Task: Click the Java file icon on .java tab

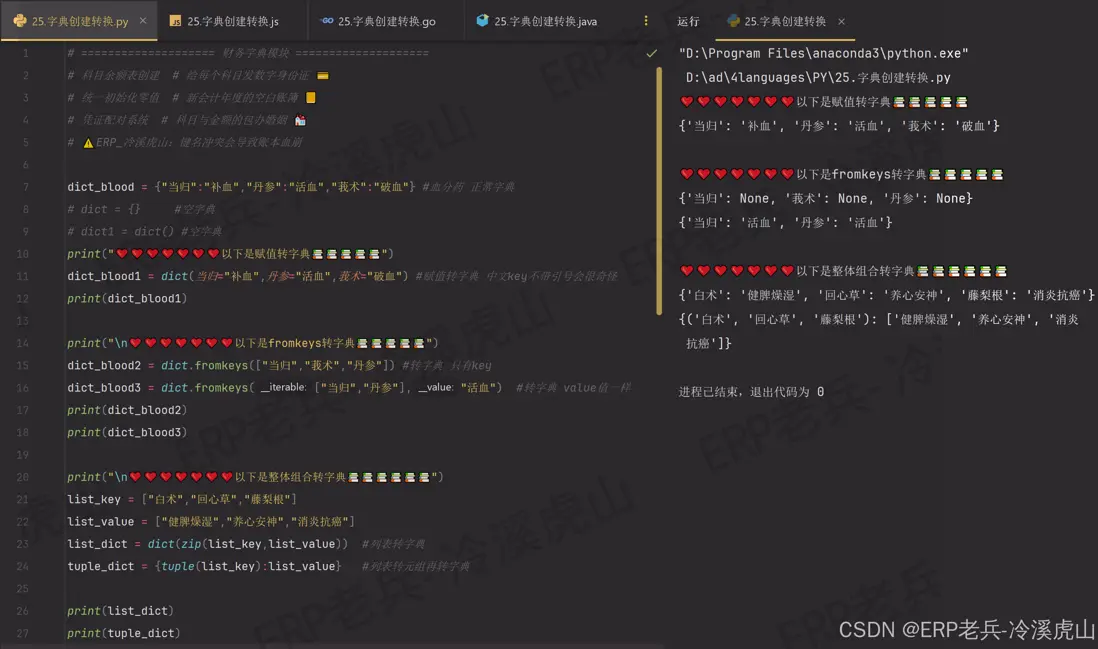Action: (x=482, y=20)
